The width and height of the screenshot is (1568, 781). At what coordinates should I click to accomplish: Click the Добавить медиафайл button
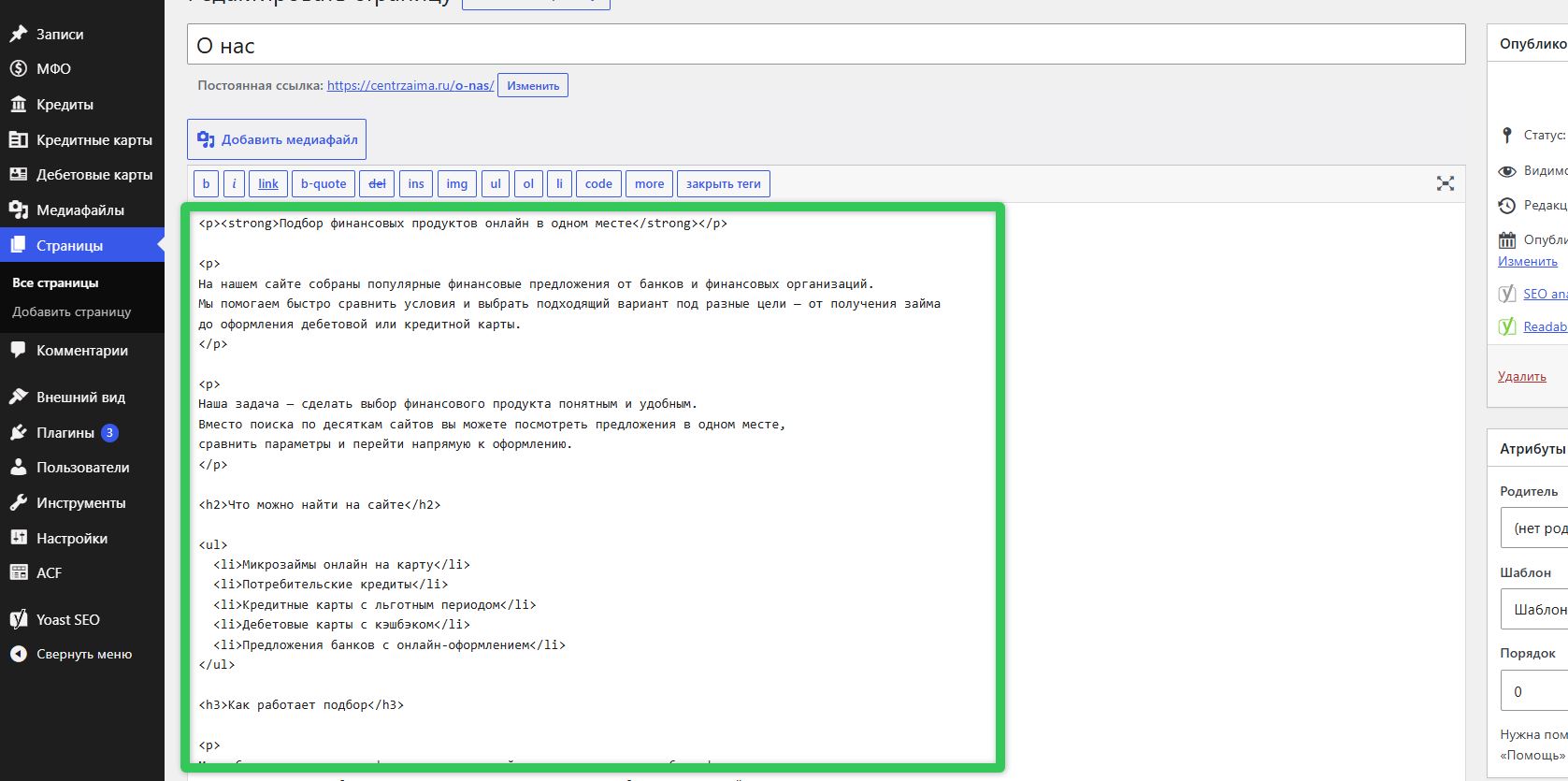coord(277,139)
